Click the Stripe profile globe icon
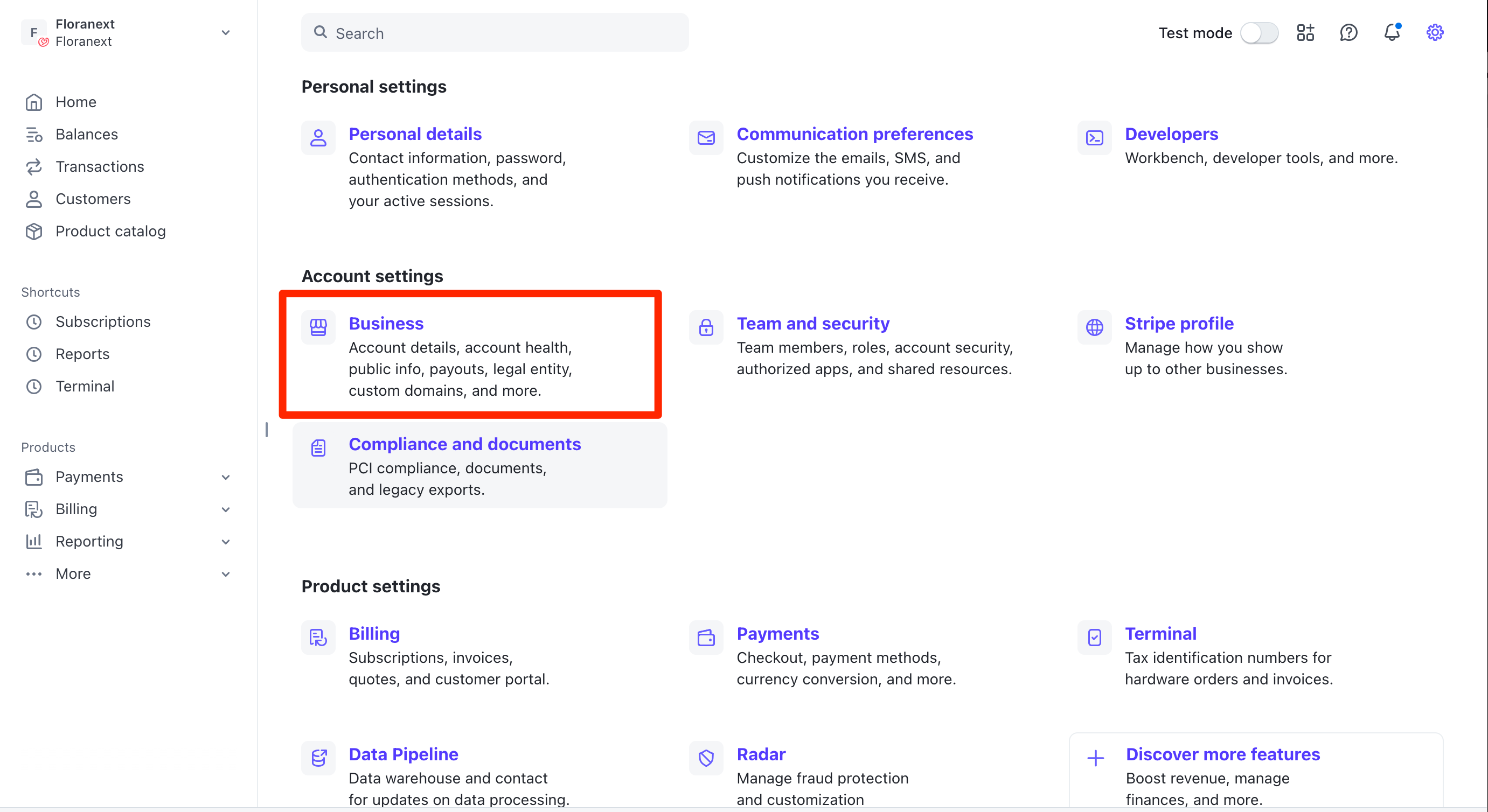This screenshot has width=1488, height=812. (1094, 327)
